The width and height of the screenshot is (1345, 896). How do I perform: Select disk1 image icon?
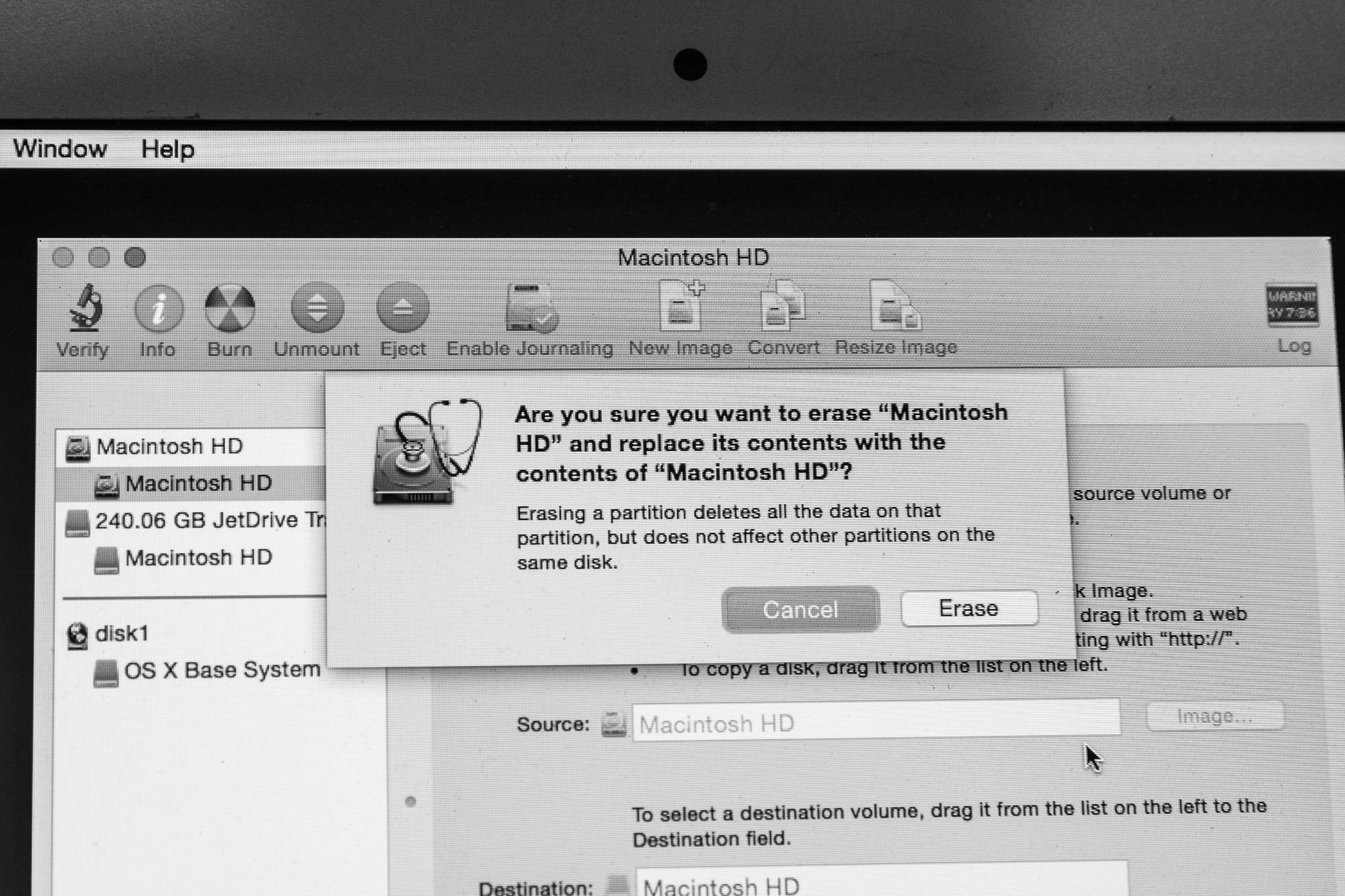[x=77, y=635]
